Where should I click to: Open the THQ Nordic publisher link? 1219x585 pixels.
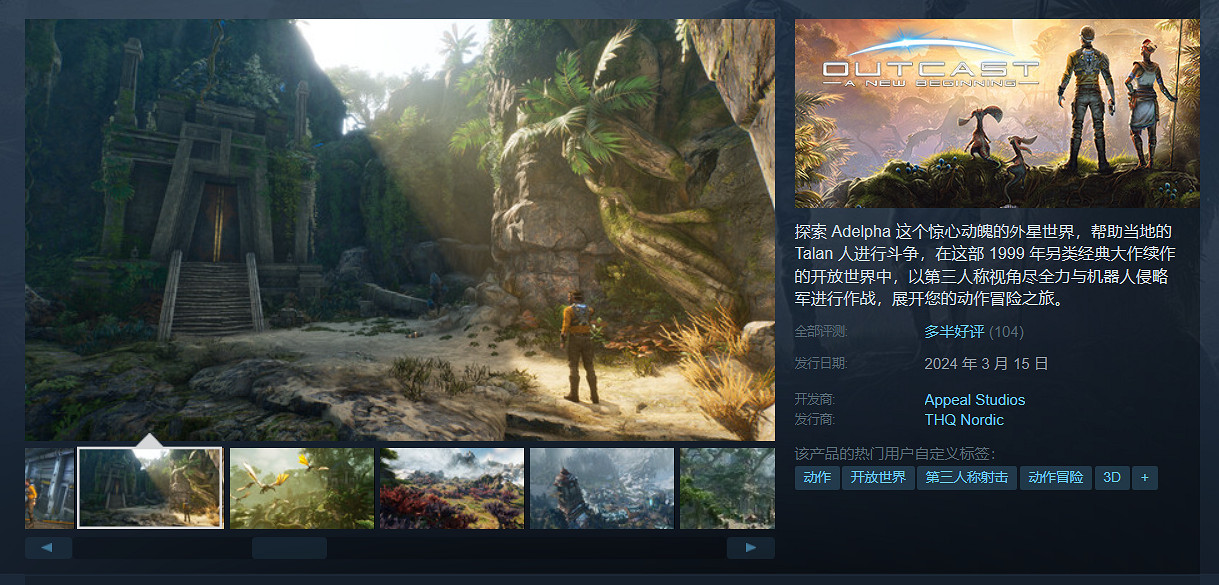[963, 420]
